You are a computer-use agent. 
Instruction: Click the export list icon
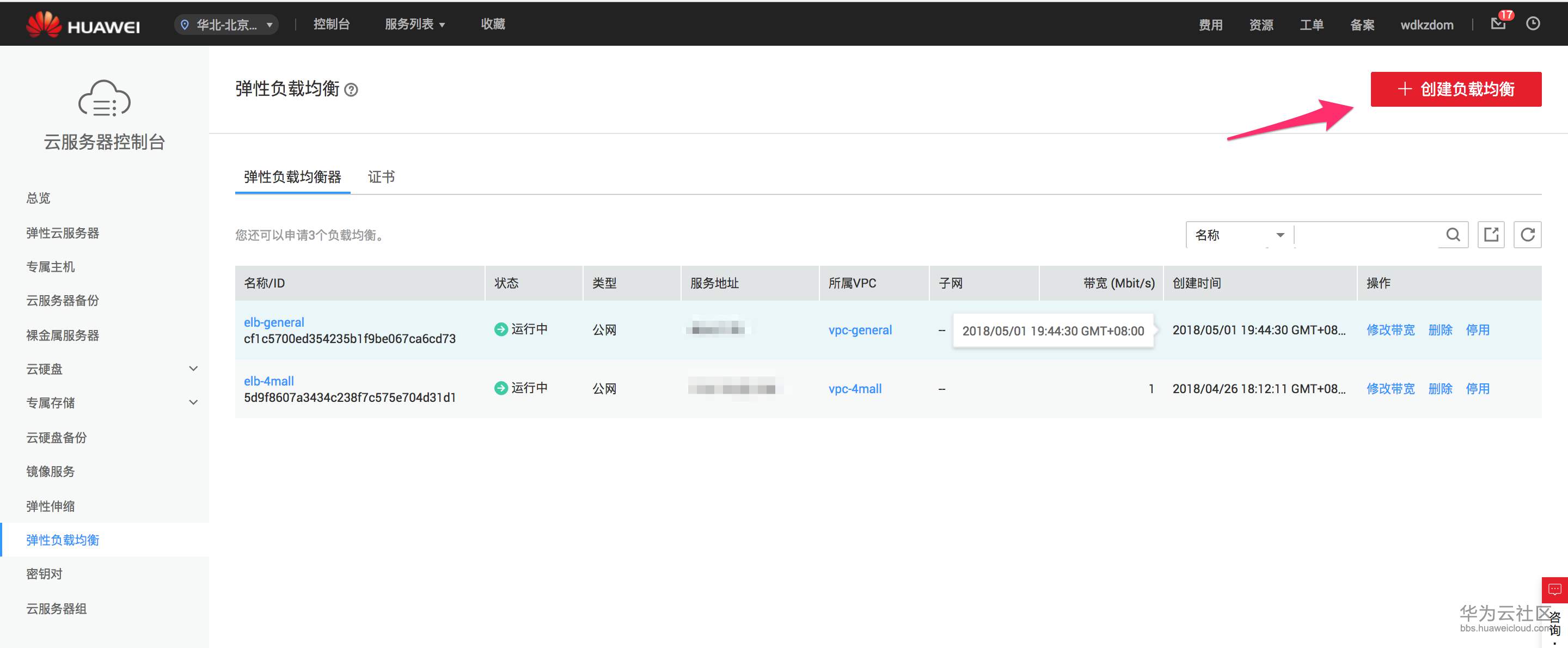click(1491, 235)
